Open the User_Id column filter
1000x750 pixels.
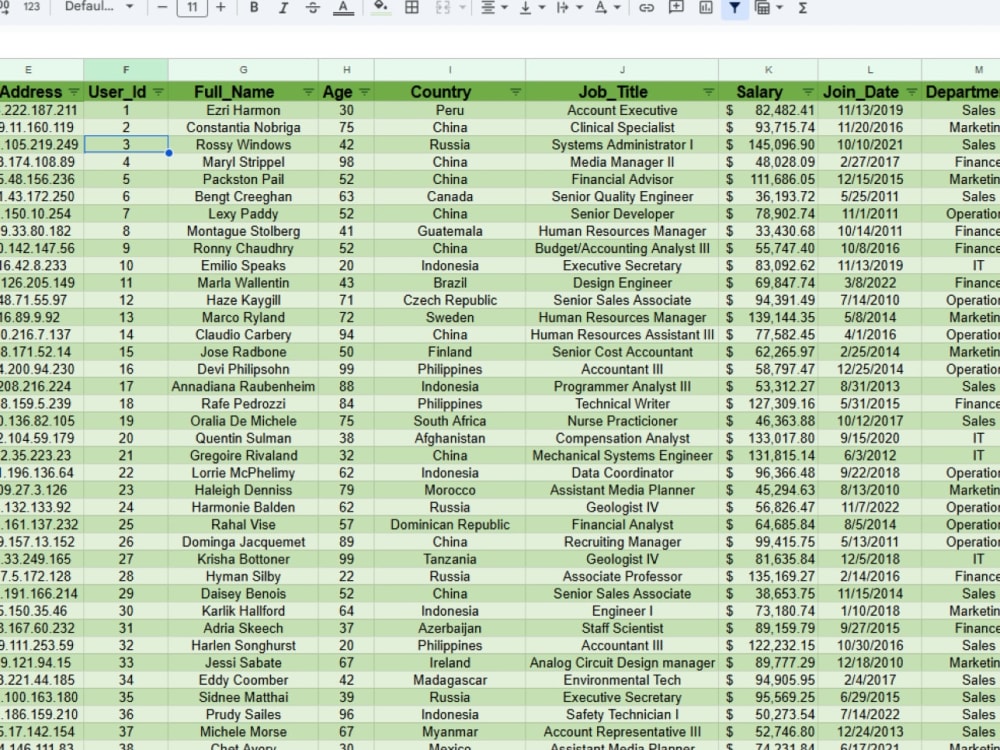click(158, 92)
